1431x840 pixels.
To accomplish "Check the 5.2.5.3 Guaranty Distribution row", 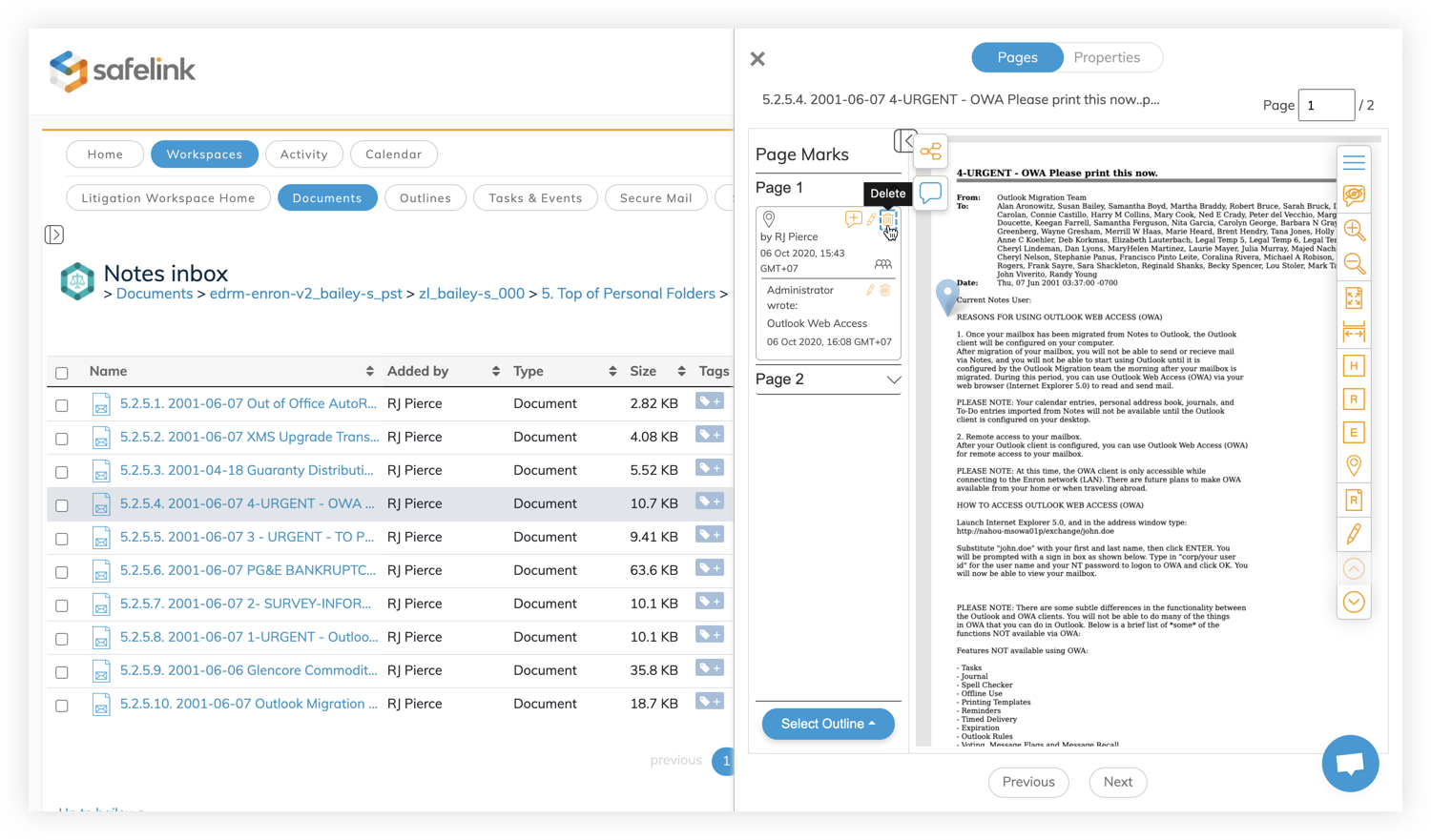I will 62,472.
